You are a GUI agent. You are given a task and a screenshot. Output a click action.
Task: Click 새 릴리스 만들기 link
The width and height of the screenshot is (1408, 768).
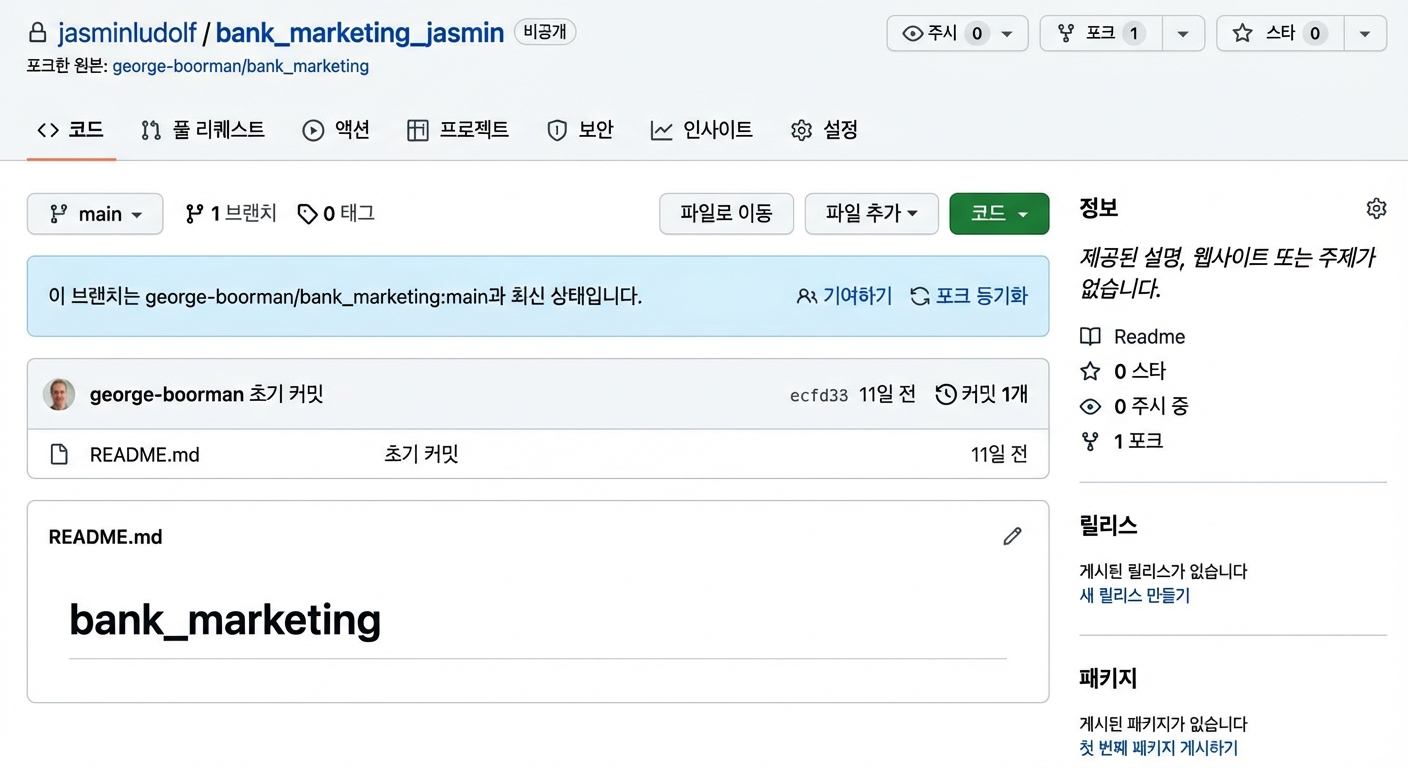coord(1135,595)
